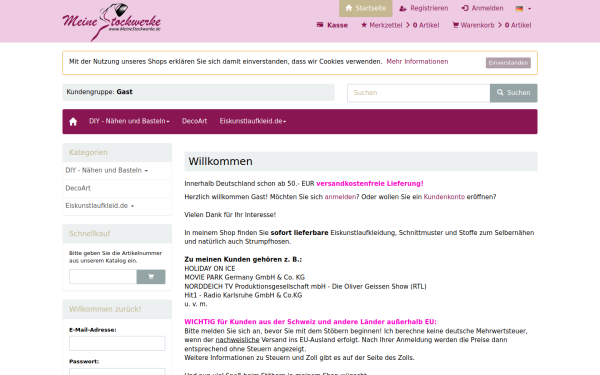Focus the Schnellkauf article number field
This screenshot has height=375, width=600.
[103, 277]
